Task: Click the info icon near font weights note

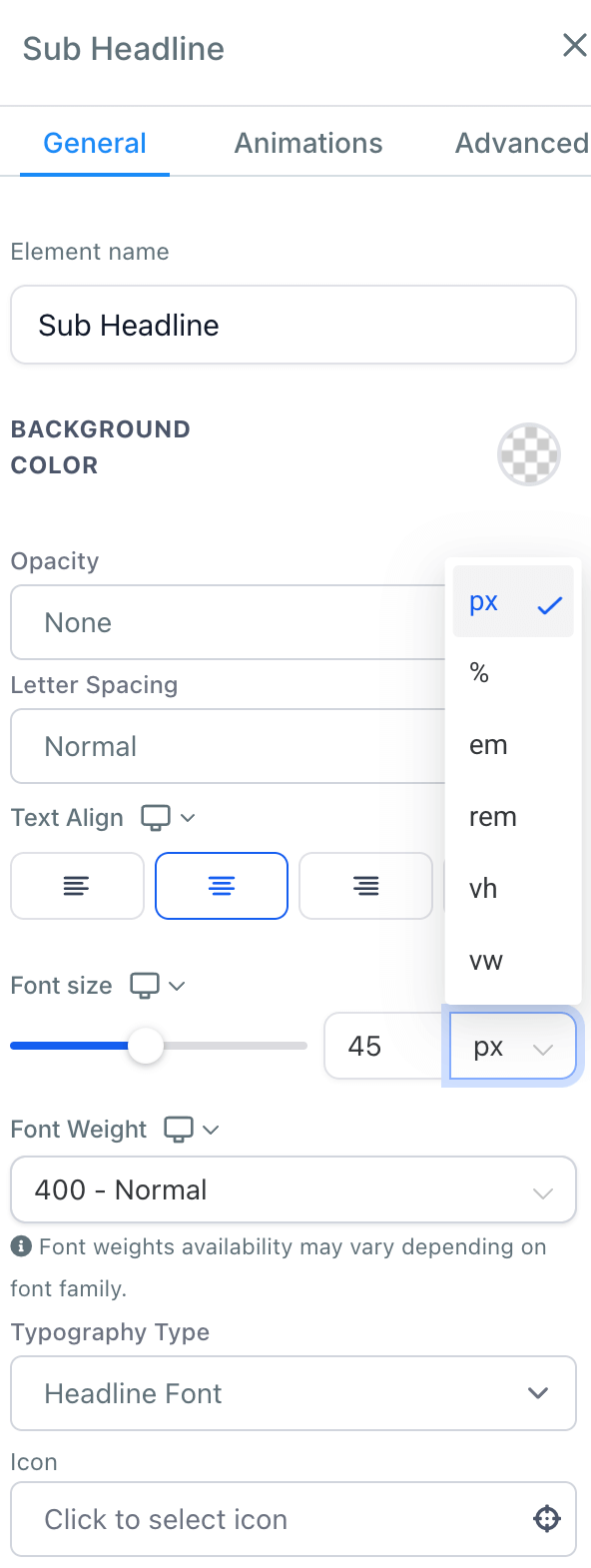Action: (20, 1246)
